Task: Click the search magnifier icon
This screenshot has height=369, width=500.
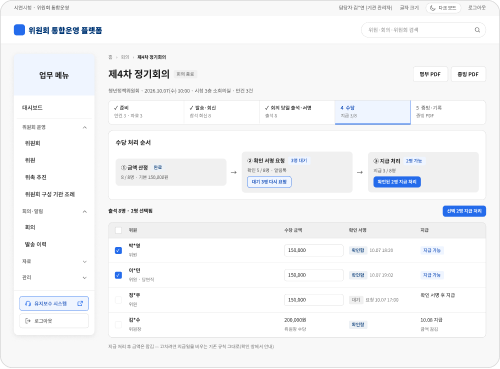Action: click(477, 30)
